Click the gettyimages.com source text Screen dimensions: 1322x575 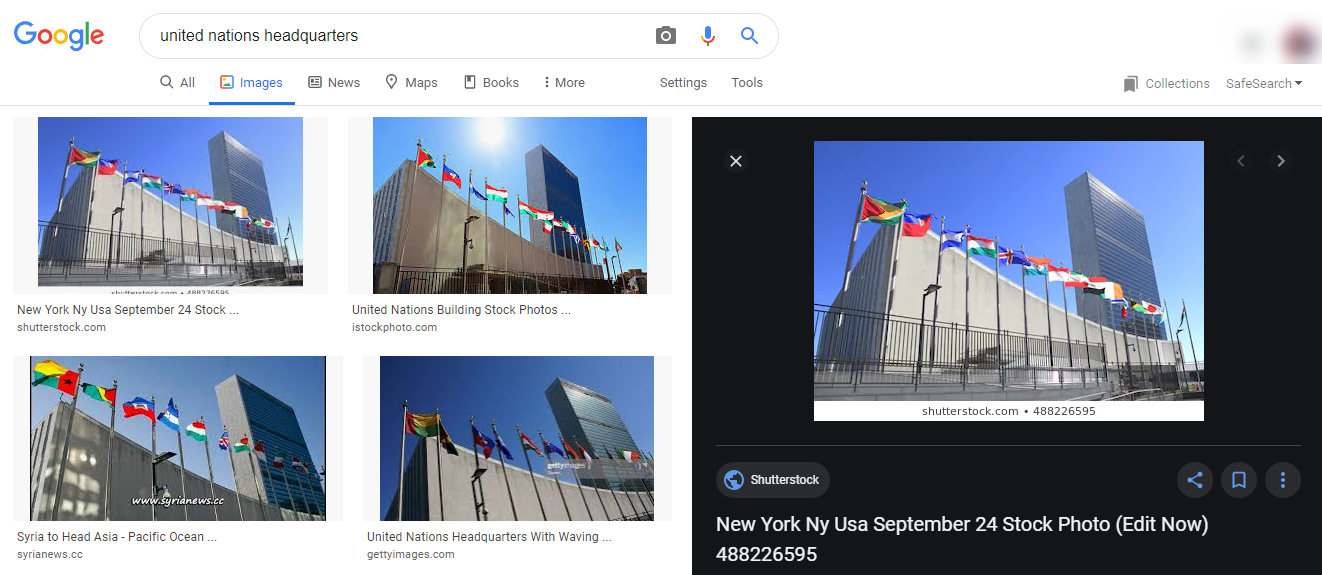(411, 554)
